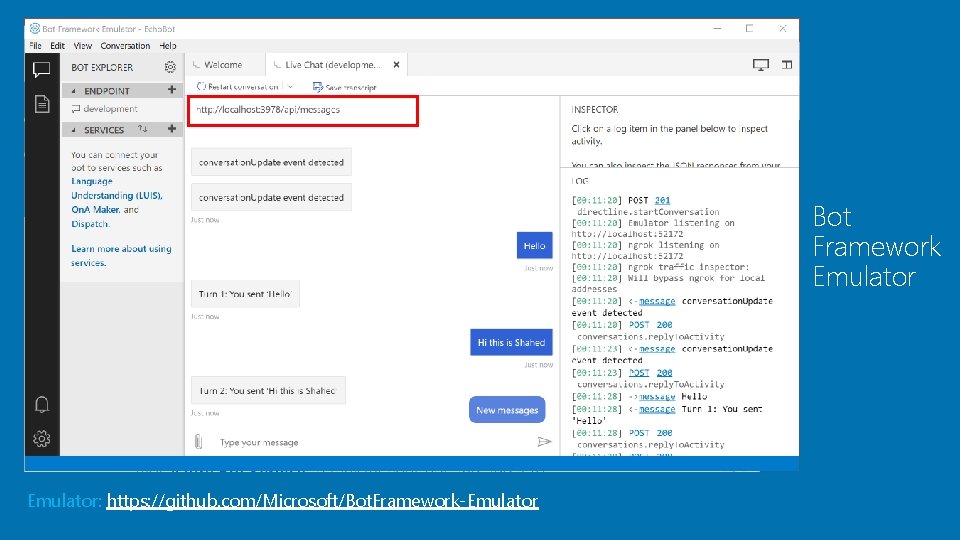Sort services with the arrows icon
Image resolution: width=960 pixels, height=540 pixels.
(x=143, y=129)
